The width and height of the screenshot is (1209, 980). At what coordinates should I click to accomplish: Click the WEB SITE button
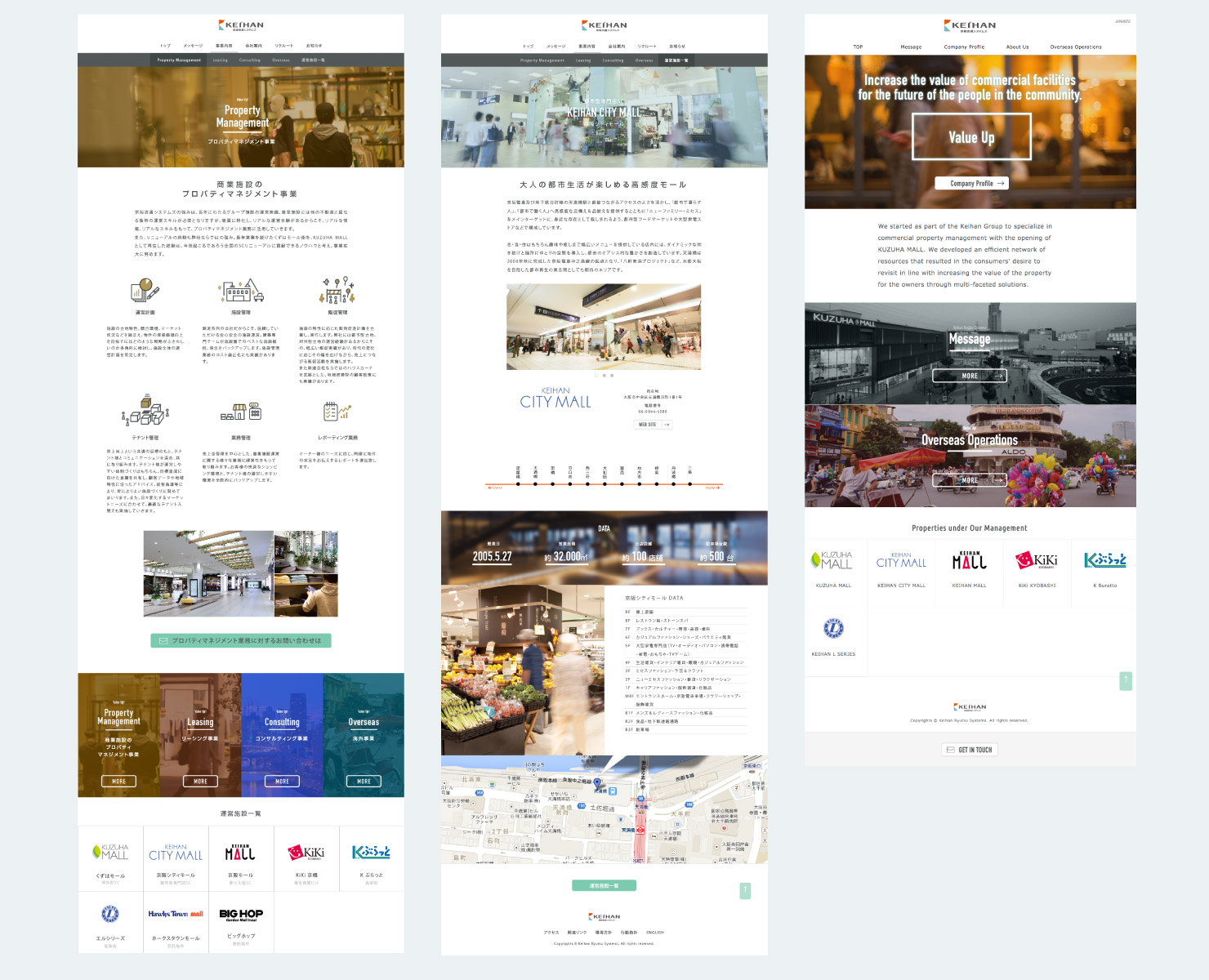point(653,425)
